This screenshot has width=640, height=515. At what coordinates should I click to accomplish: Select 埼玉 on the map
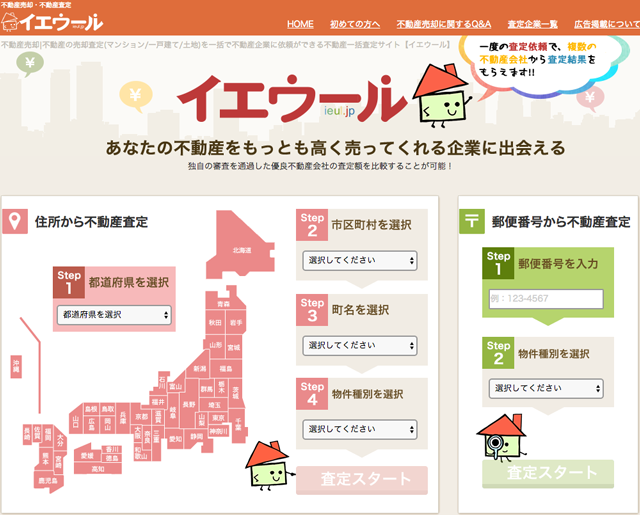(214, 405)
